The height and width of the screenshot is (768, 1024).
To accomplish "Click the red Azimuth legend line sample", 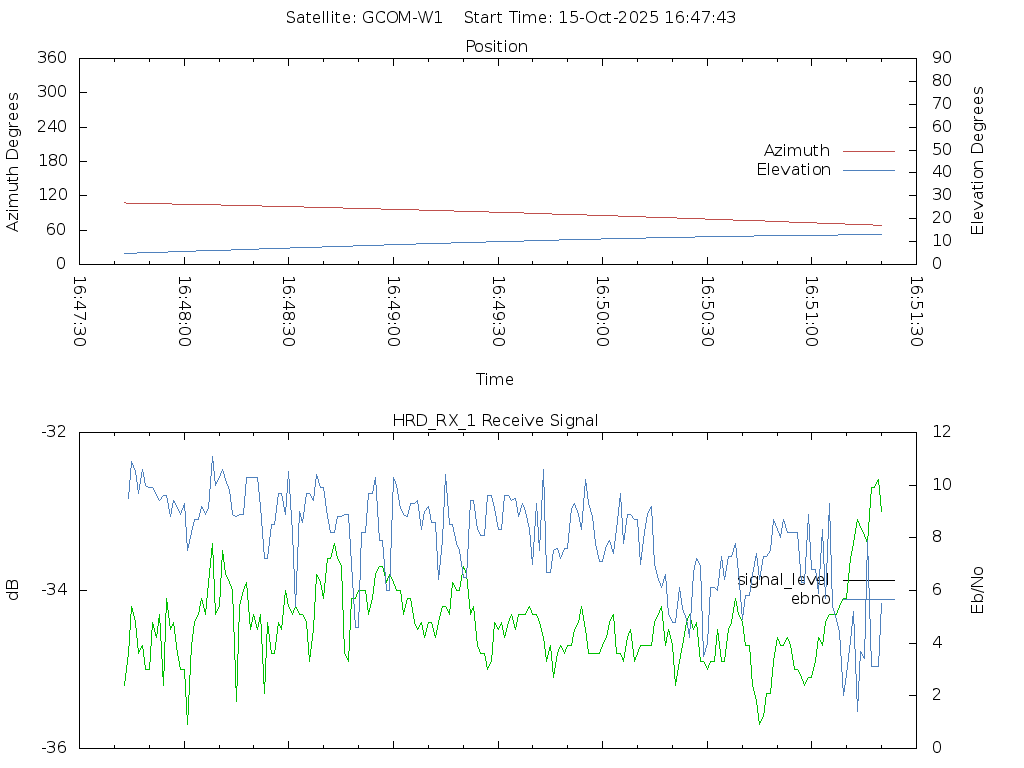I will tap(868, 151).
